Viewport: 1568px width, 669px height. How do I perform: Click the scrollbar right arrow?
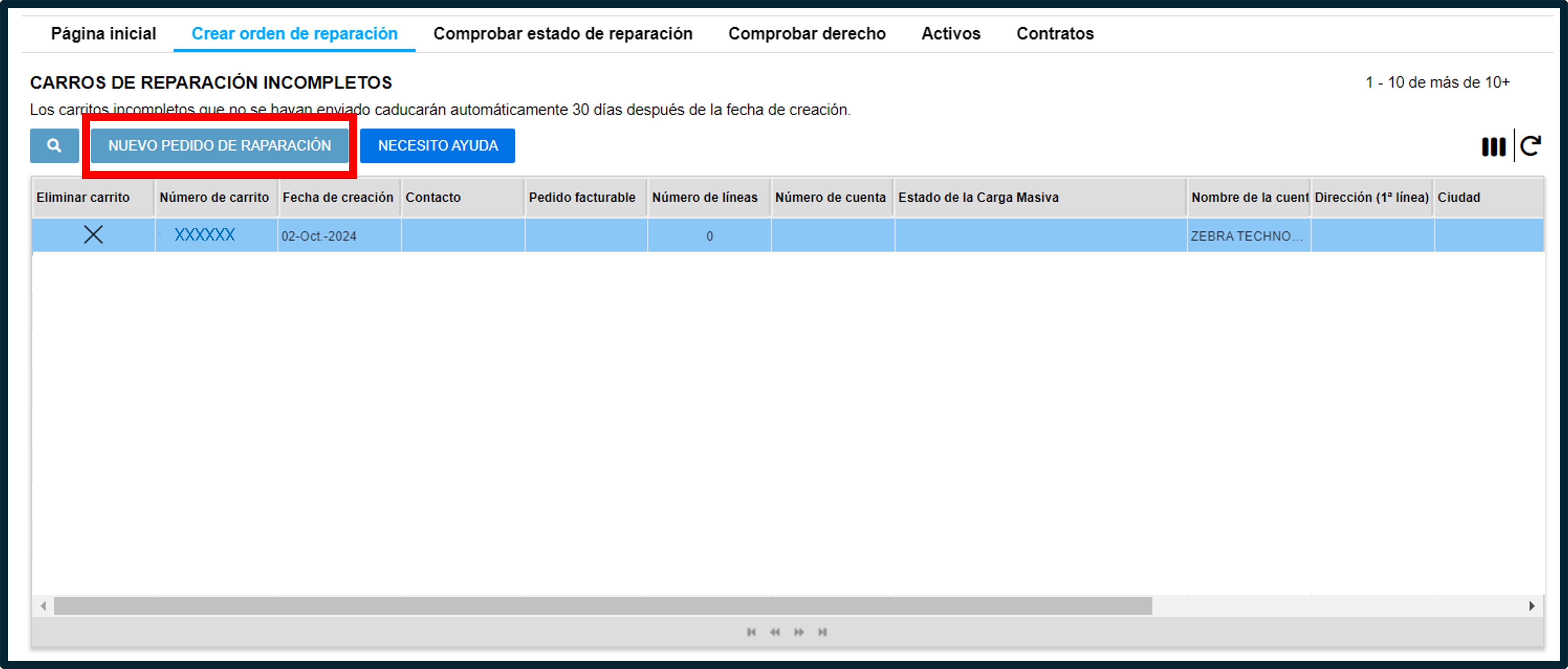[x=1531, y=606]
